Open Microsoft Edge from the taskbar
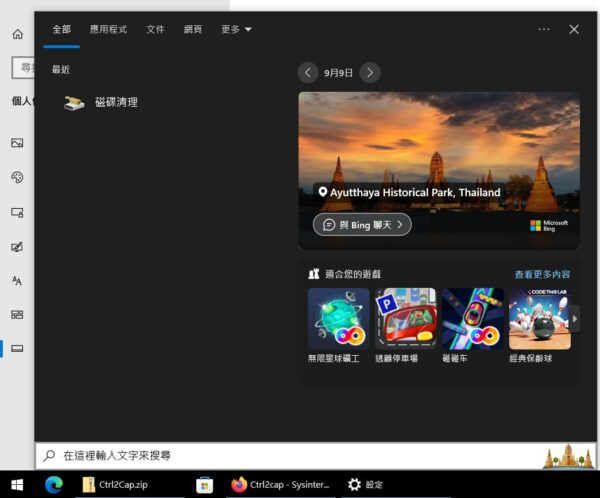 click(x=54, y=485)
